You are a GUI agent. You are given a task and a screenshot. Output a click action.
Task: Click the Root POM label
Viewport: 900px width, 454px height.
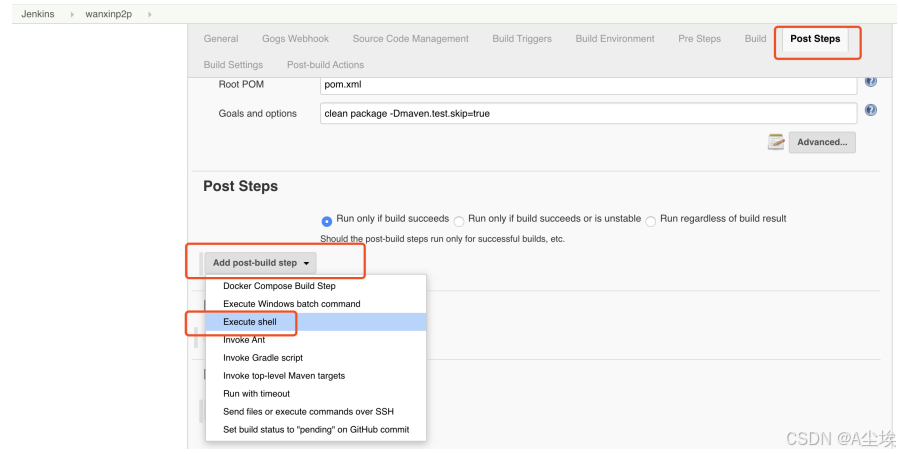click(241, 84)
